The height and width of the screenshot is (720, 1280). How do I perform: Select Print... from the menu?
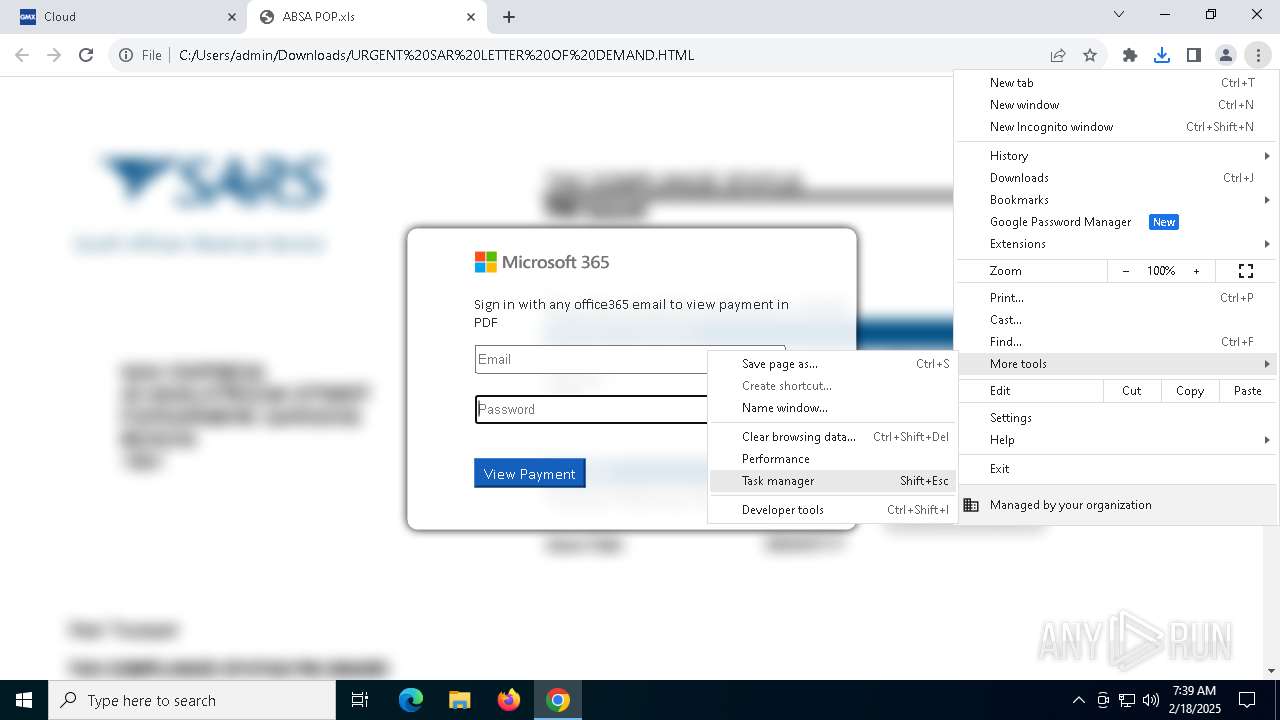point(1116,298)
